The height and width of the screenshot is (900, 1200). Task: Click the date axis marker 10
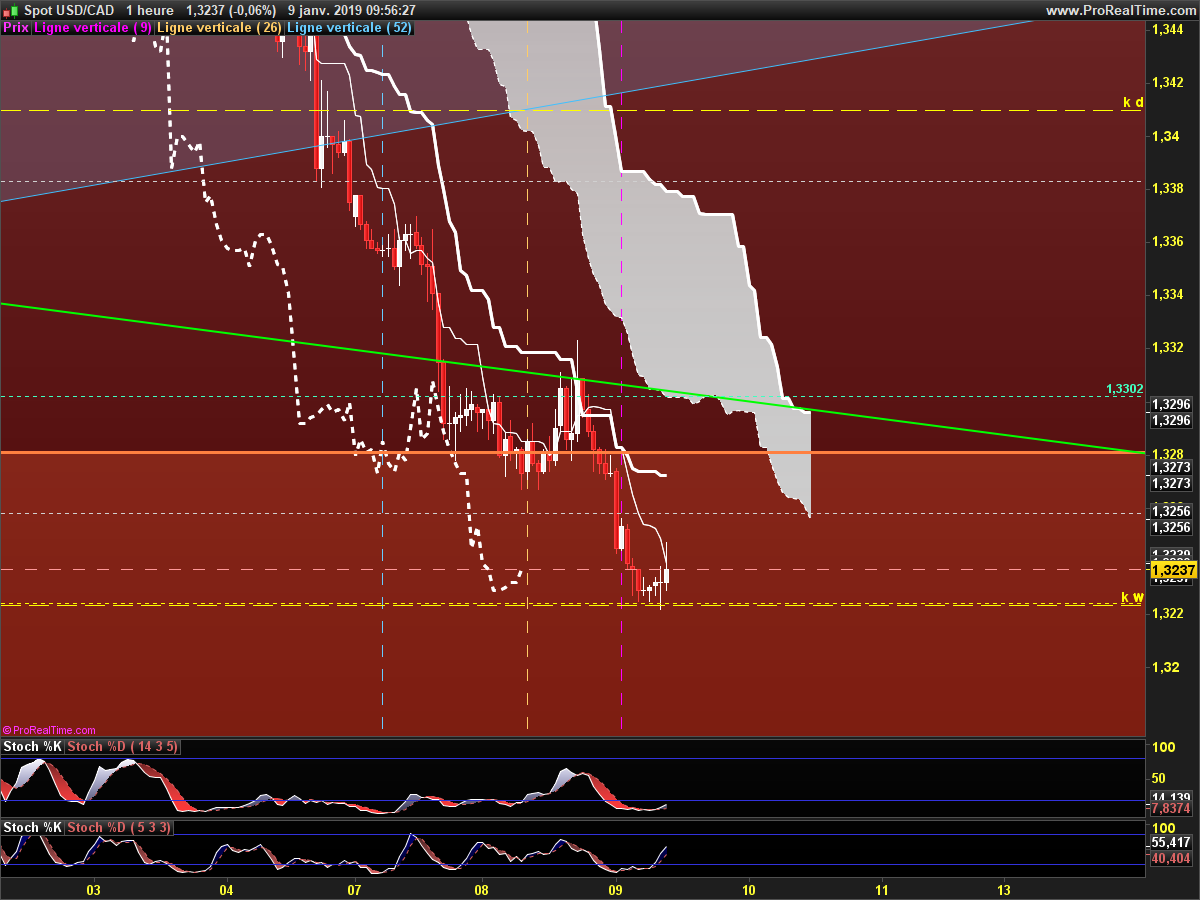pyautogui.click(x=749, y=890)
